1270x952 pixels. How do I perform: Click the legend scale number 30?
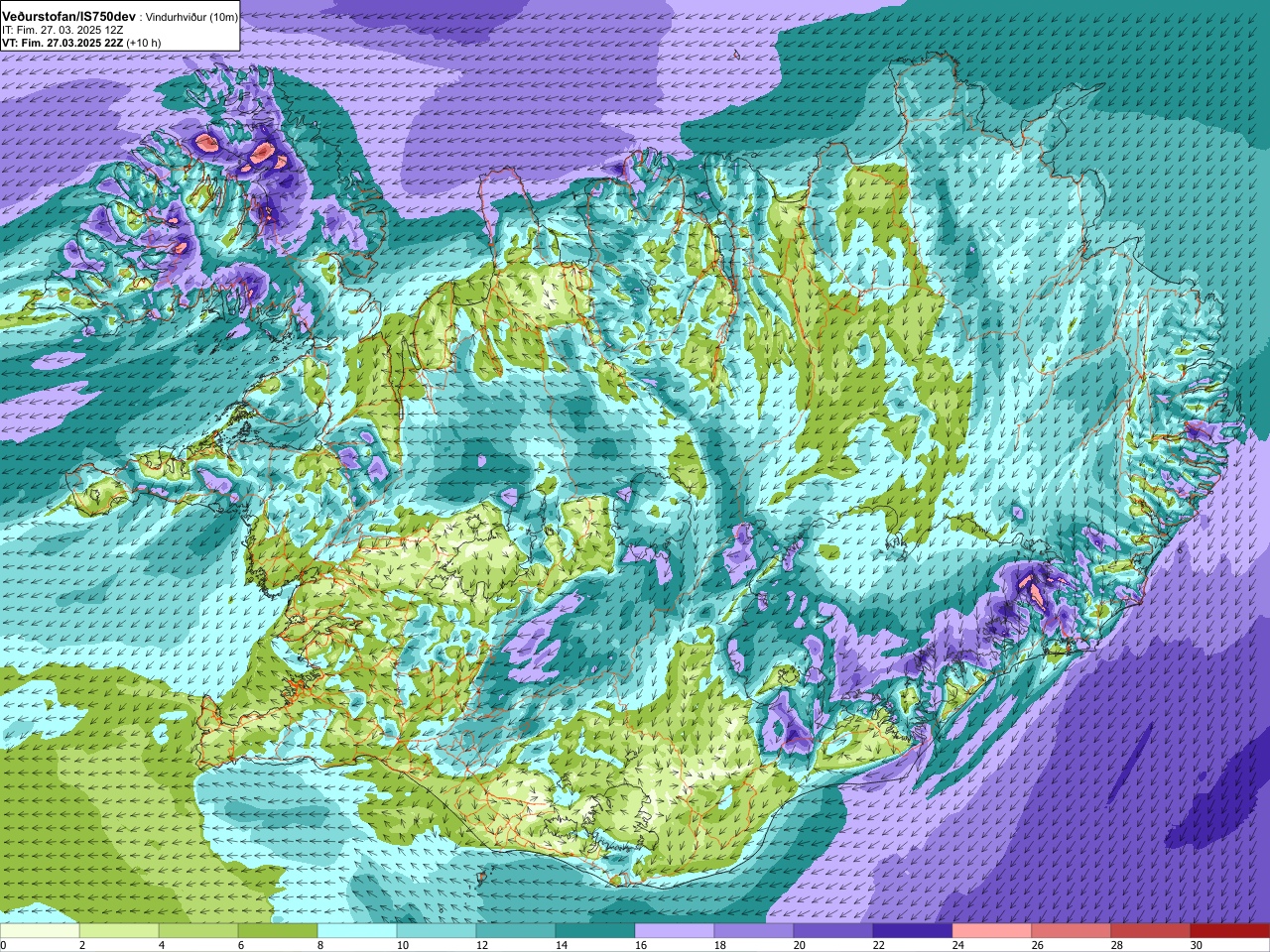point(1198,945)
